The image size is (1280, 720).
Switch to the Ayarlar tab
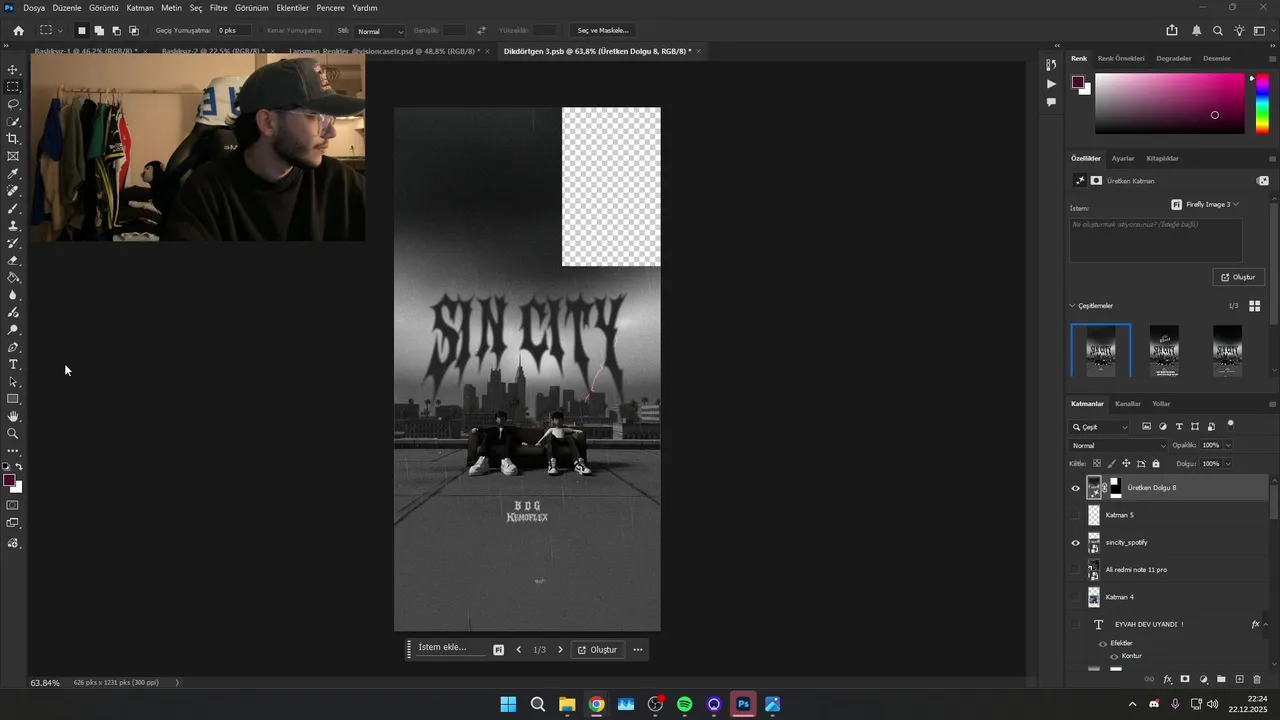coord(1123,158)
